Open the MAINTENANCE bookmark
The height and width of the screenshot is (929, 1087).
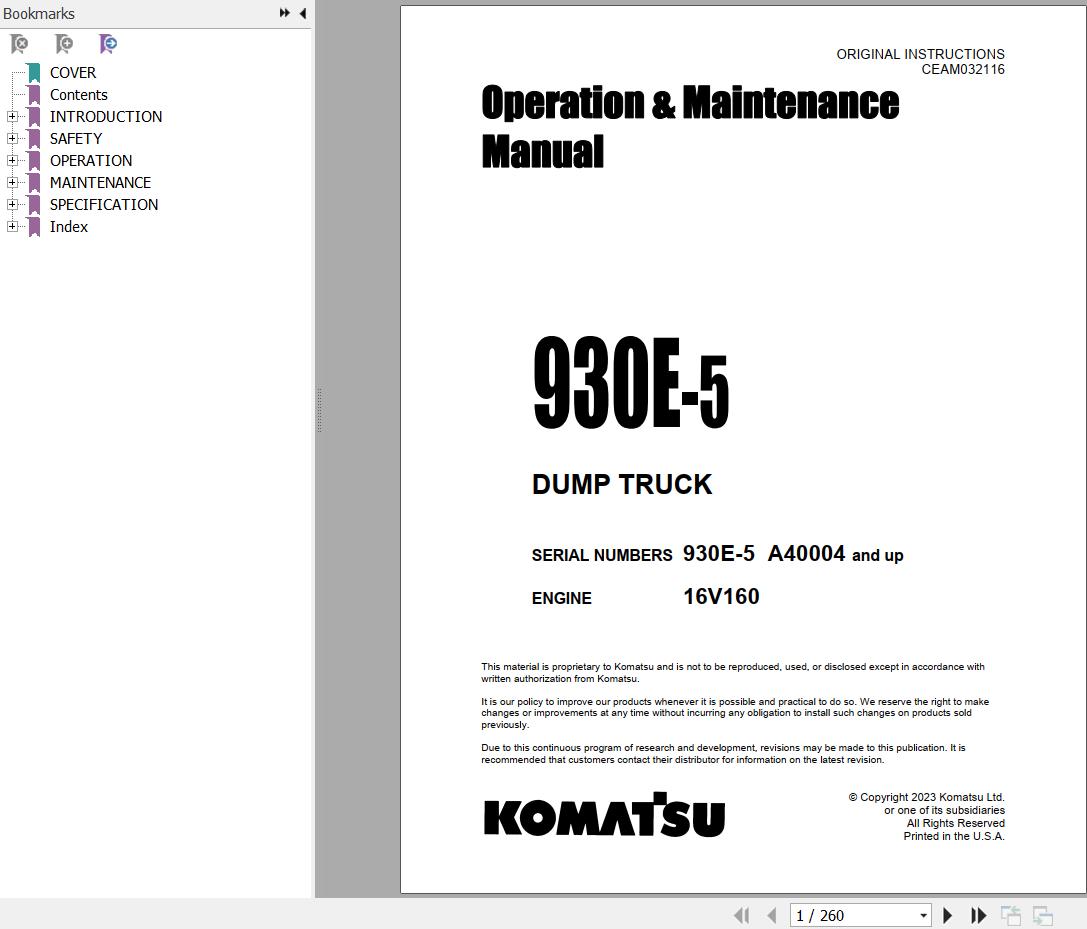pos(100,183)
